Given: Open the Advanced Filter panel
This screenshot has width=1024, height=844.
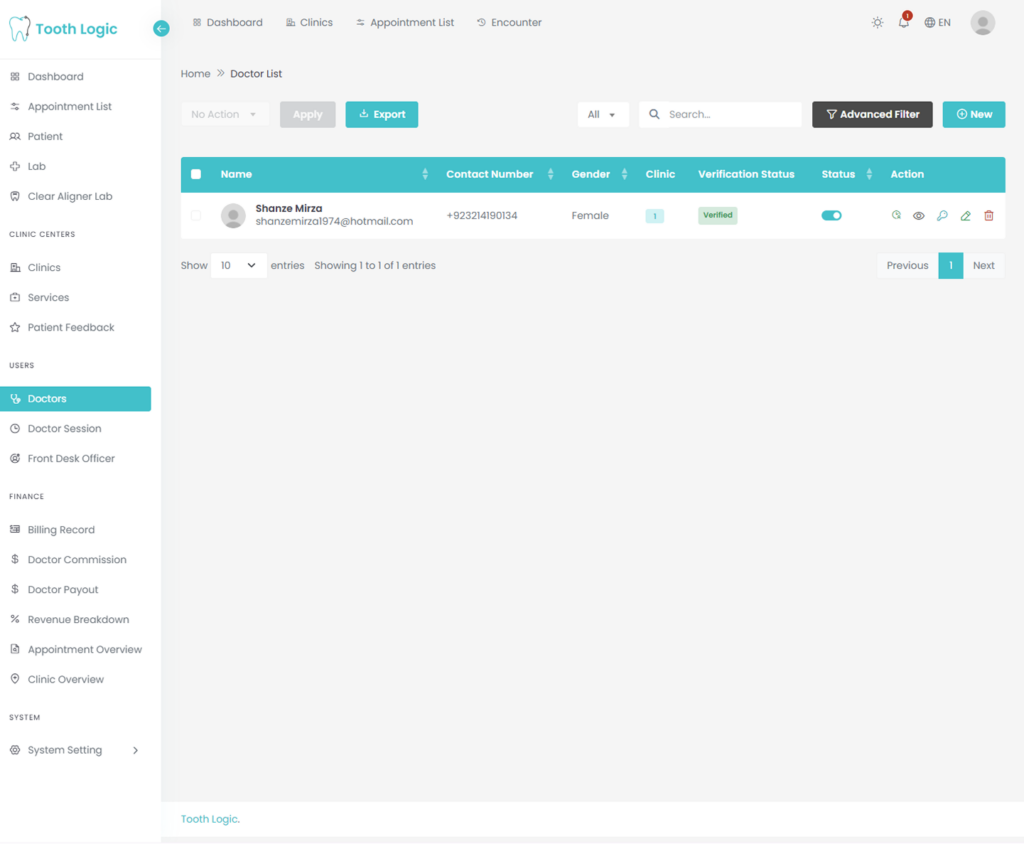Looking at the screenshot, I should tap(872, 114).
